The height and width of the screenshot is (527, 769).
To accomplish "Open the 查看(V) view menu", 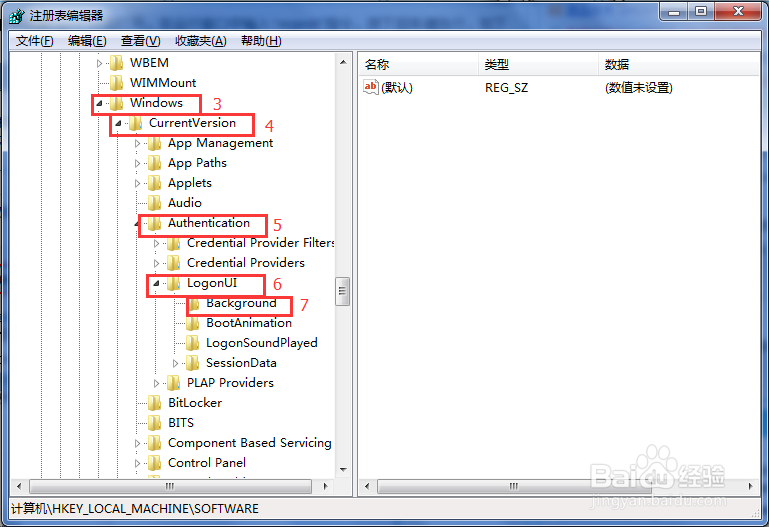I will coord(141,41).
